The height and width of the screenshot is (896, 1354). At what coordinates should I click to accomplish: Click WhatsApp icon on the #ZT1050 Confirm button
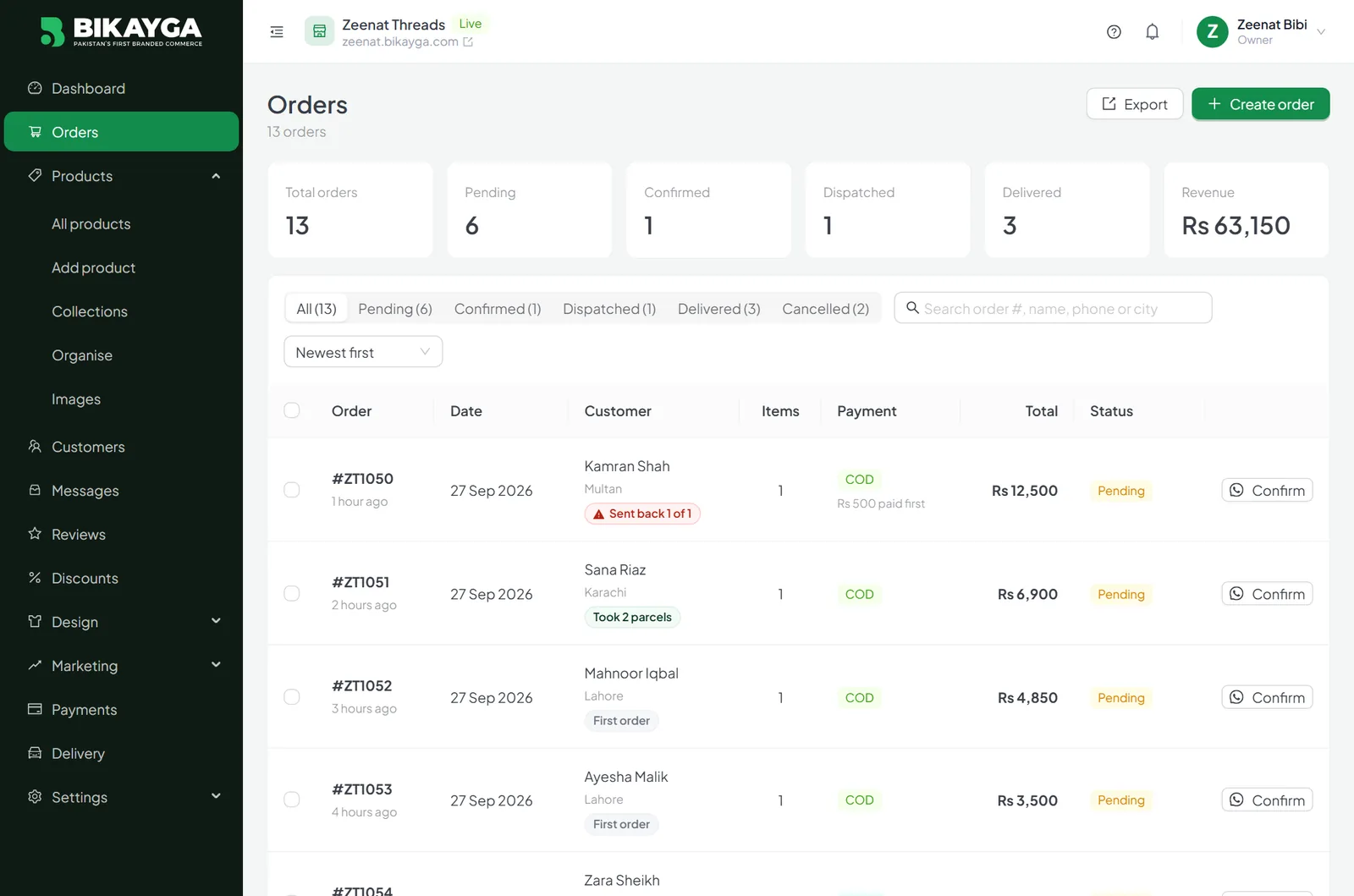click(1236, 490)
